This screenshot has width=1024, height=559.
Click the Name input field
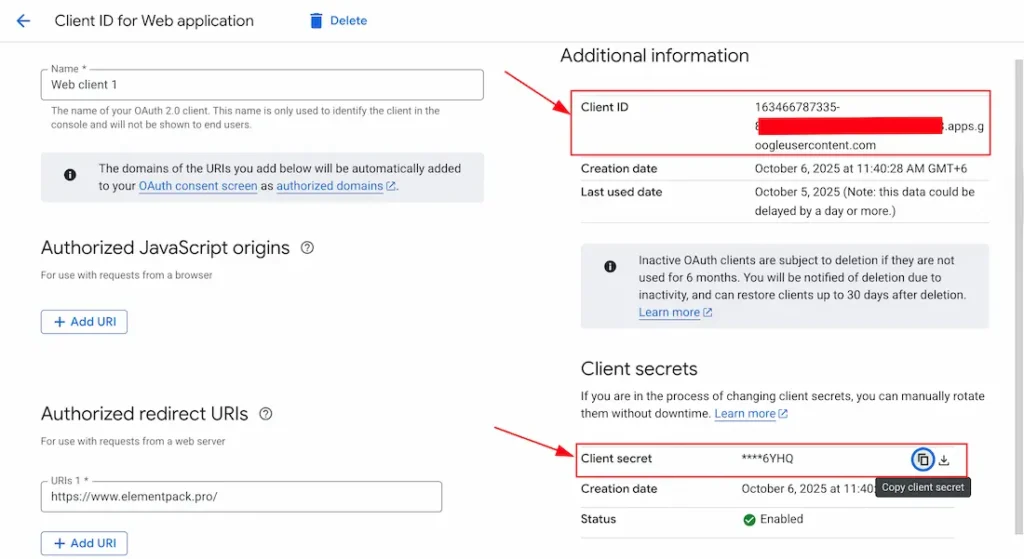pos(262,85)
